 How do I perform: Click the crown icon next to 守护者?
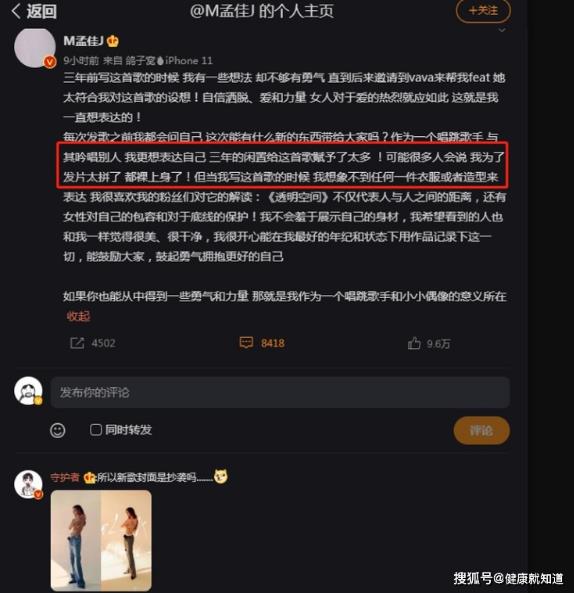90,478
